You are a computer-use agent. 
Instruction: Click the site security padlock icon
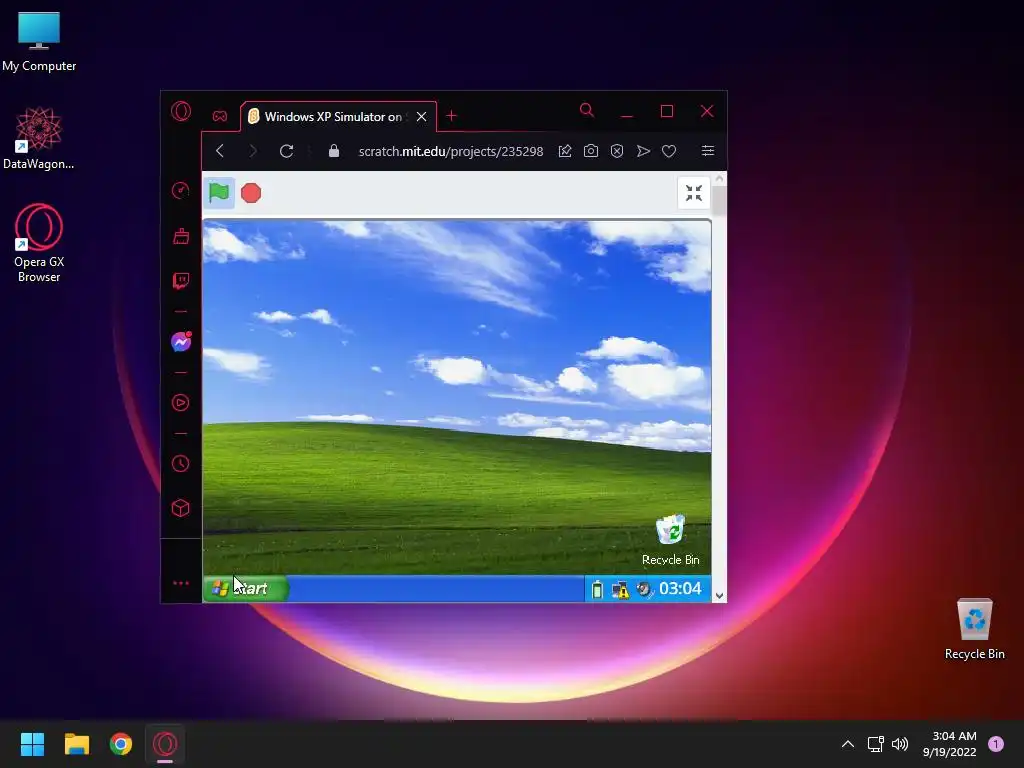point(334,151)
